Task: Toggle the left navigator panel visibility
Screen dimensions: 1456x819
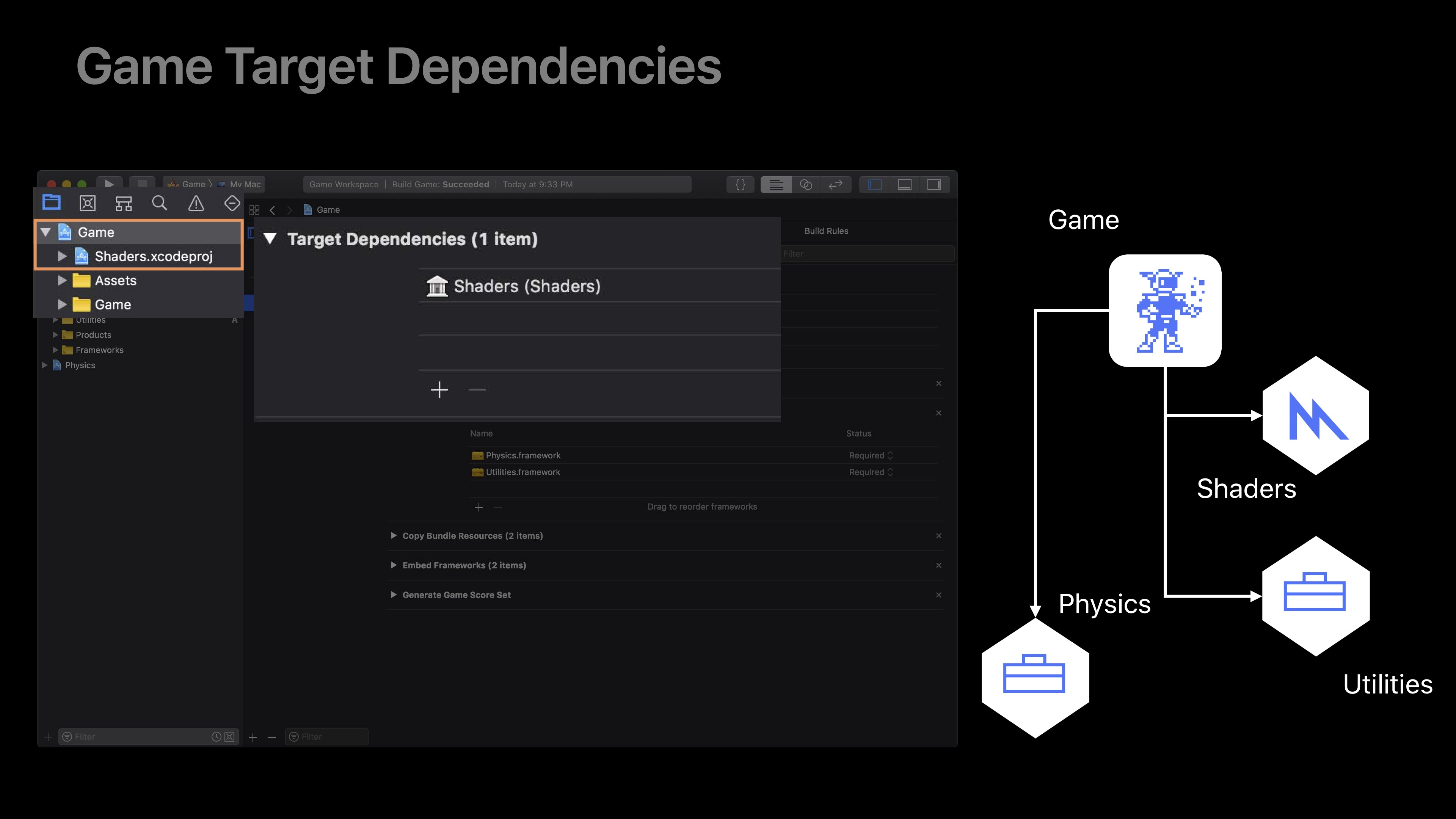Action: click(874, 184)
